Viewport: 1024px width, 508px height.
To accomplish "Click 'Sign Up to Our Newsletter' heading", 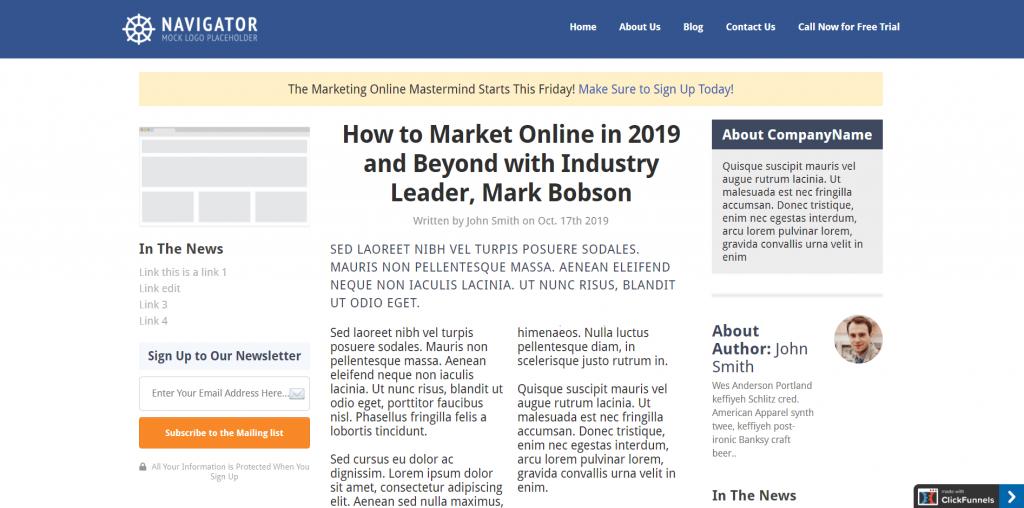I will [224, 356].
